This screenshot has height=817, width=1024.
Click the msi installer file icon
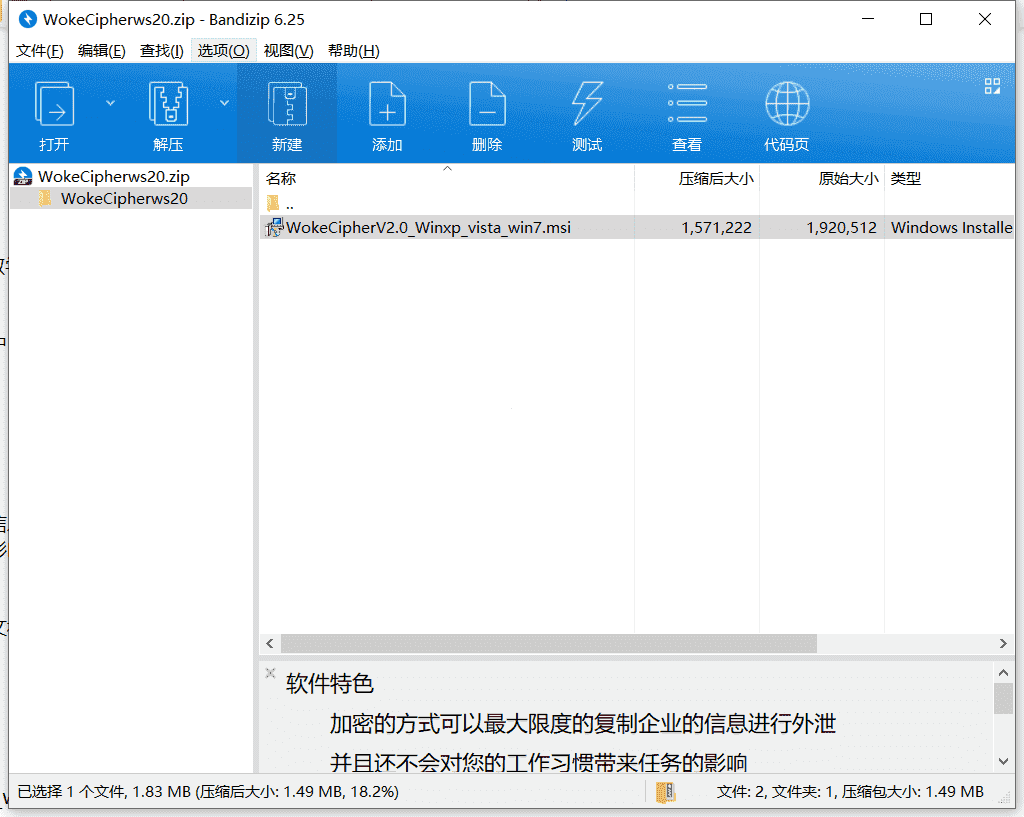[274, 227]
